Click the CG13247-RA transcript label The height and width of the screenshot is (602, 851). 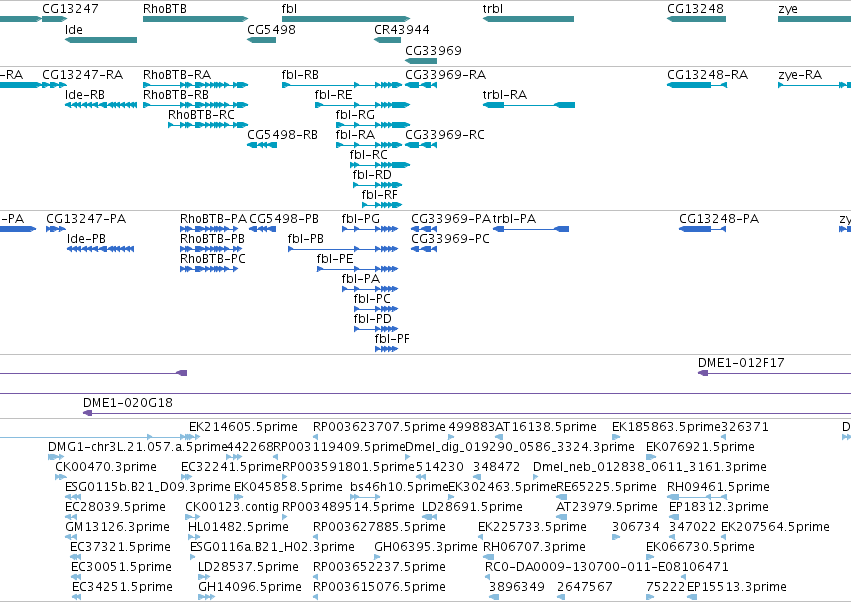[82, 74]
